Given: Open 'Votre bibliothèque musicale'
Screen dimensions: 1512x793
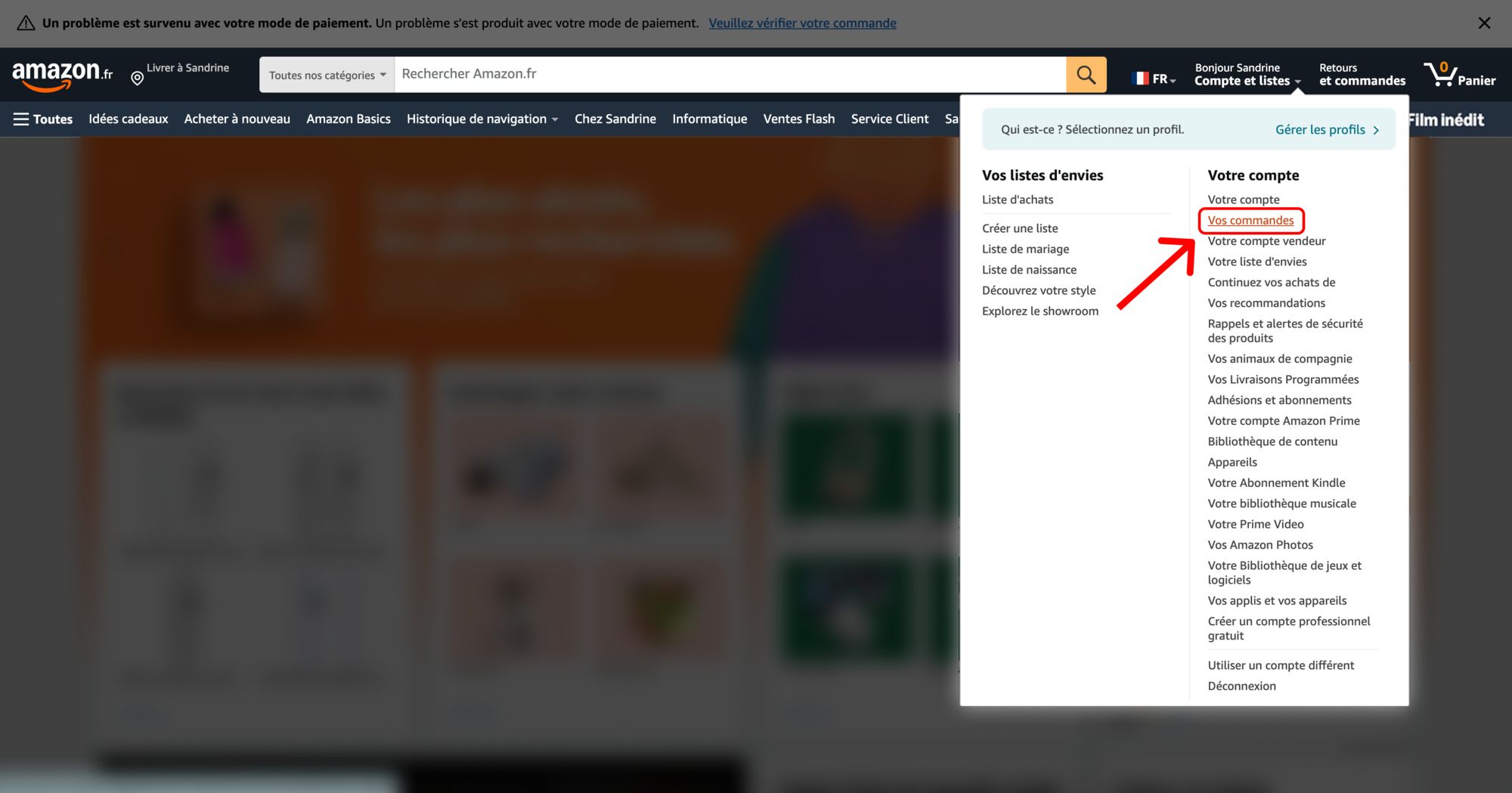Looking at the screenshot, I should pyautogui.click(x=1281, y=503).
